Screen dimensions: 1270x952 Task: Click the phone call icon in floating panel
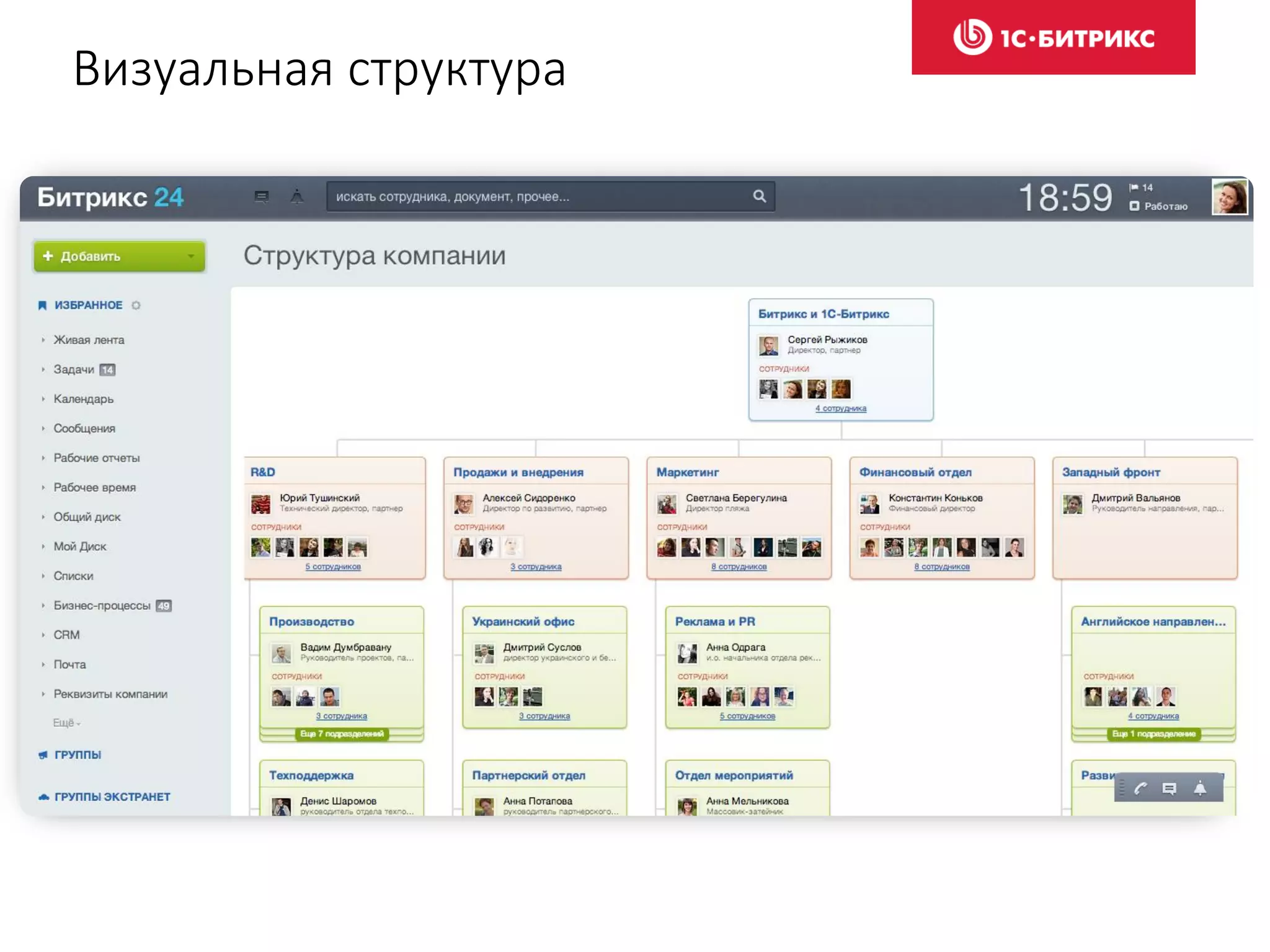1141,789
